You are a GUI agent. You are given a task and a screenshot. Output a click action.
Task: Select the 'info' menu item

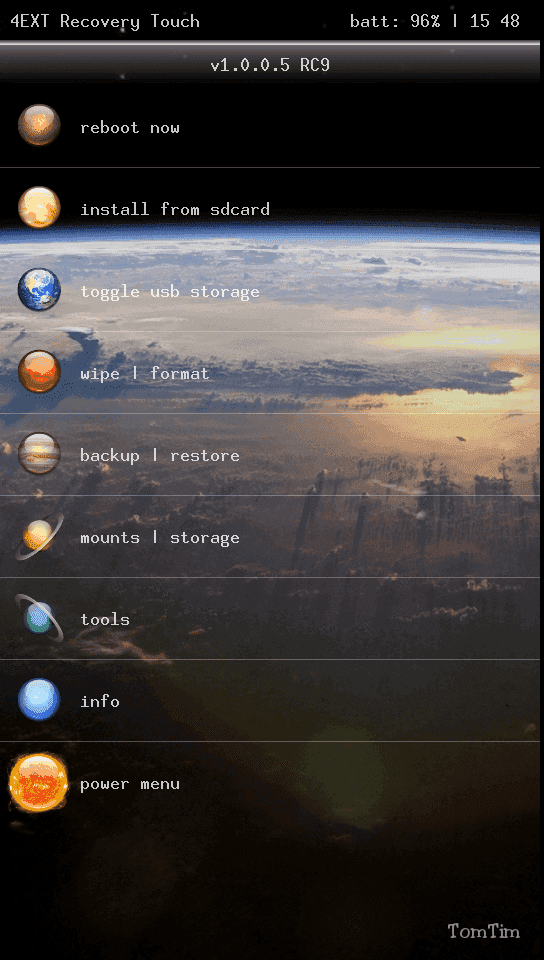coord(272,701)
